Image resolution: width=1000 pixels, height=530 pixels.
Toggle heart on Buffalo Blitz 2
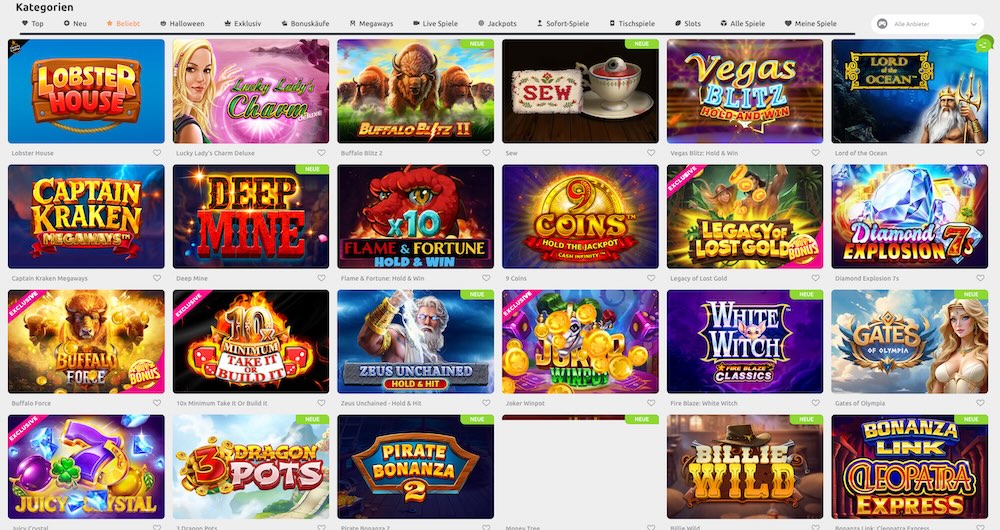486,153
